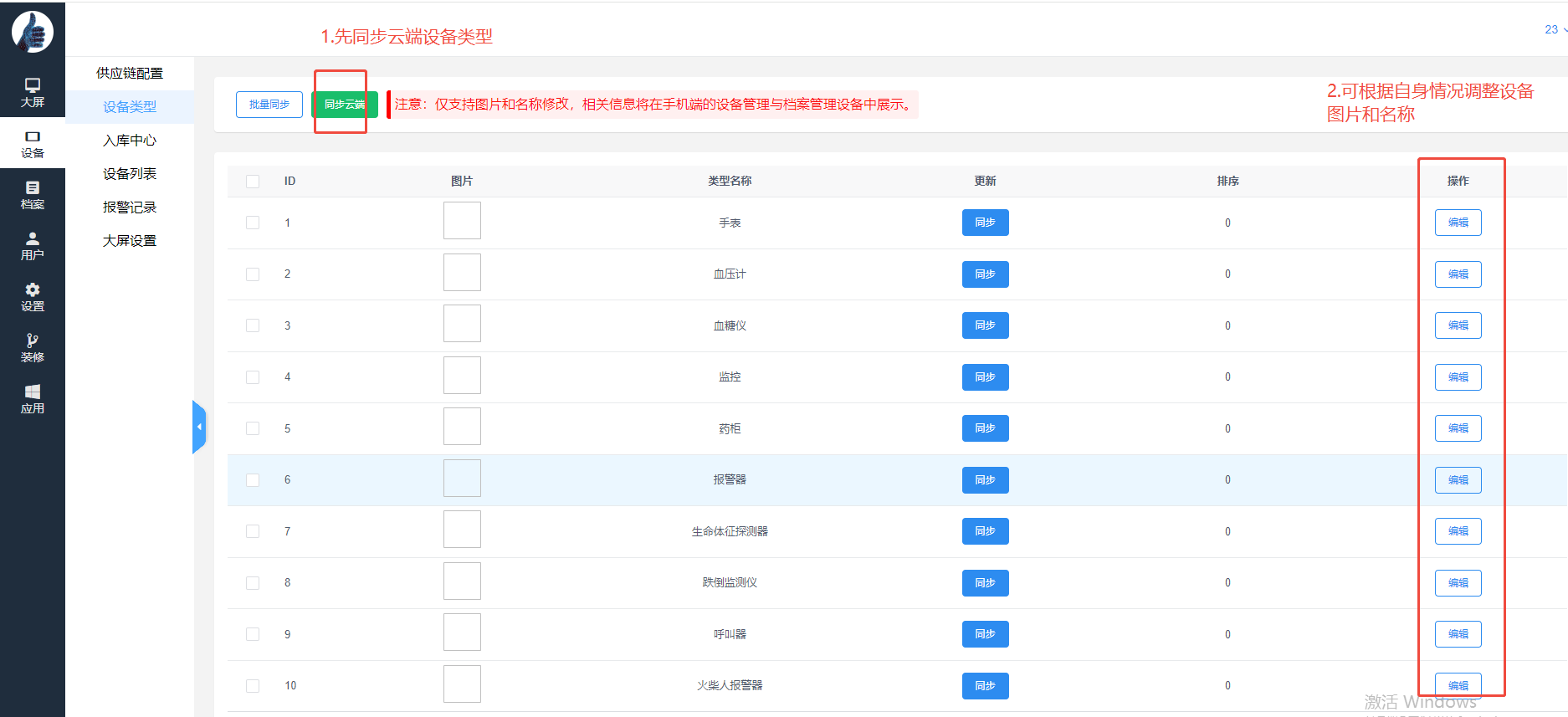
Task: Check the box for row 报警器
Action: (253, 479)
